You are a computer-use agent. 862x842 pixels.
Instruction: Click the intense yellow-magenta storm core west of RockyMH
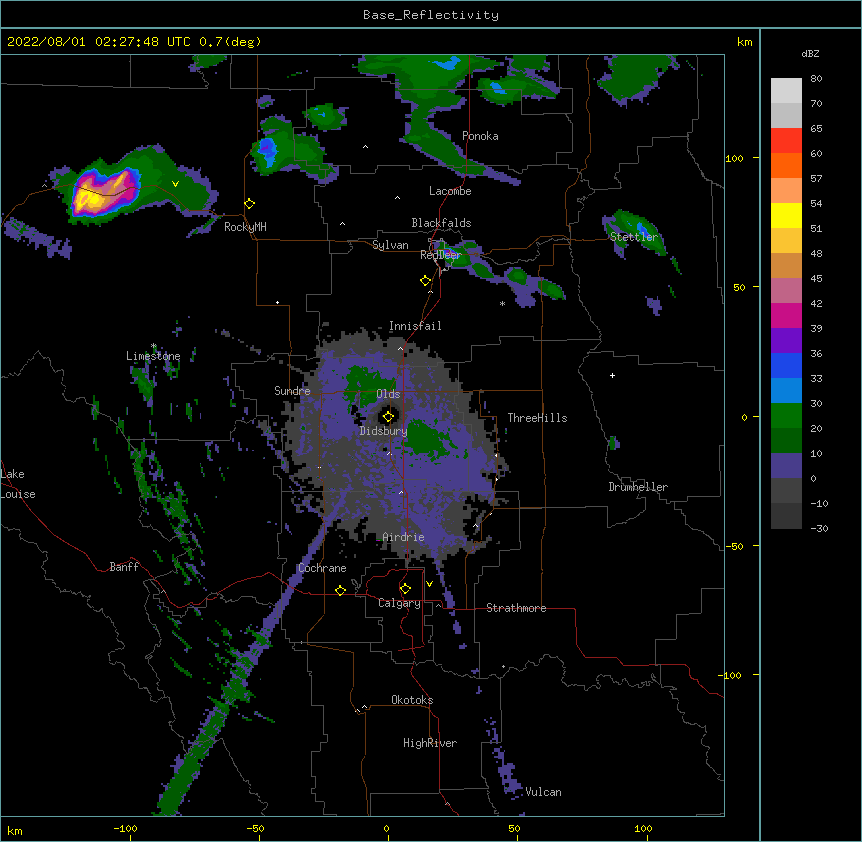(104, 192)
